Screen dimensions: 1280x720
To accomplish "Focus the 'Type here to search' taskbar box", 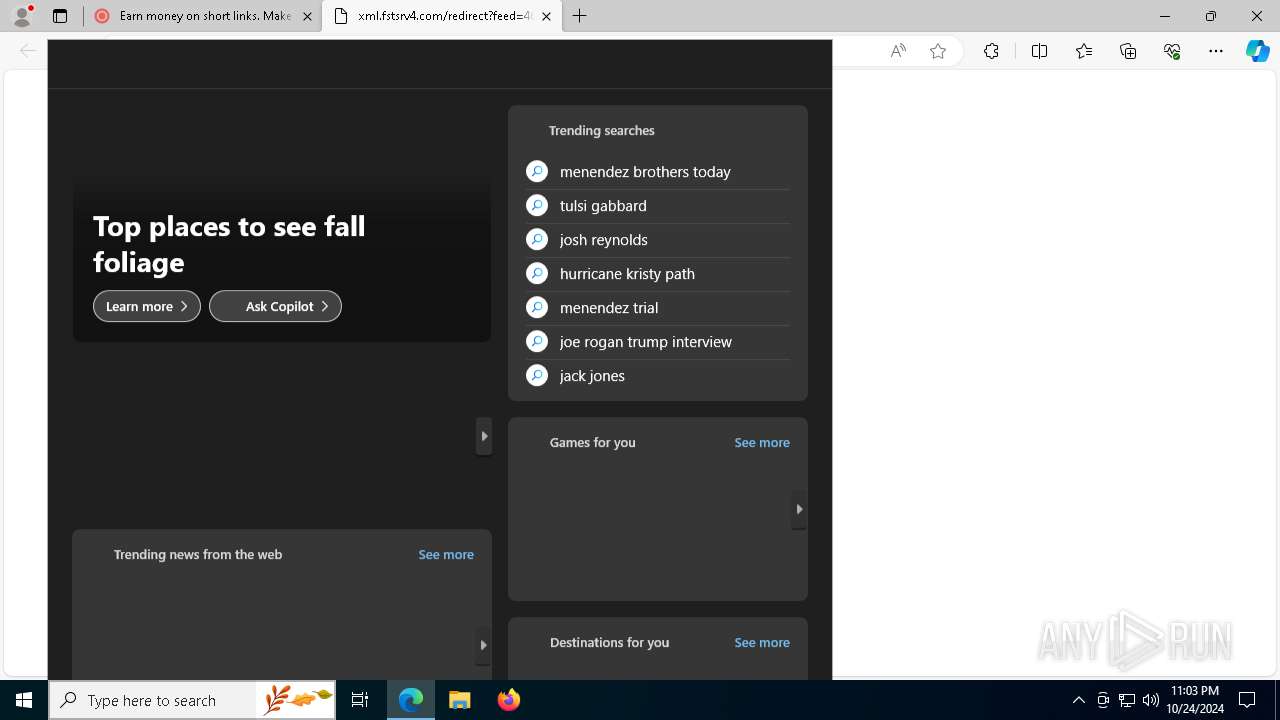I will tap(192, 700).
